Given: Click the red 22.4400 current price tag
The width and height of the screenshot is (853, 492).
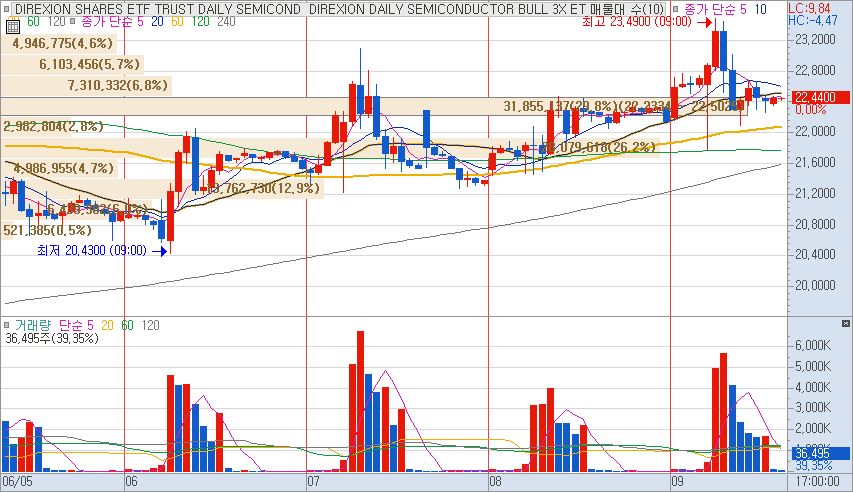Looking at the screenshot, I should click(x=820, y=97).
